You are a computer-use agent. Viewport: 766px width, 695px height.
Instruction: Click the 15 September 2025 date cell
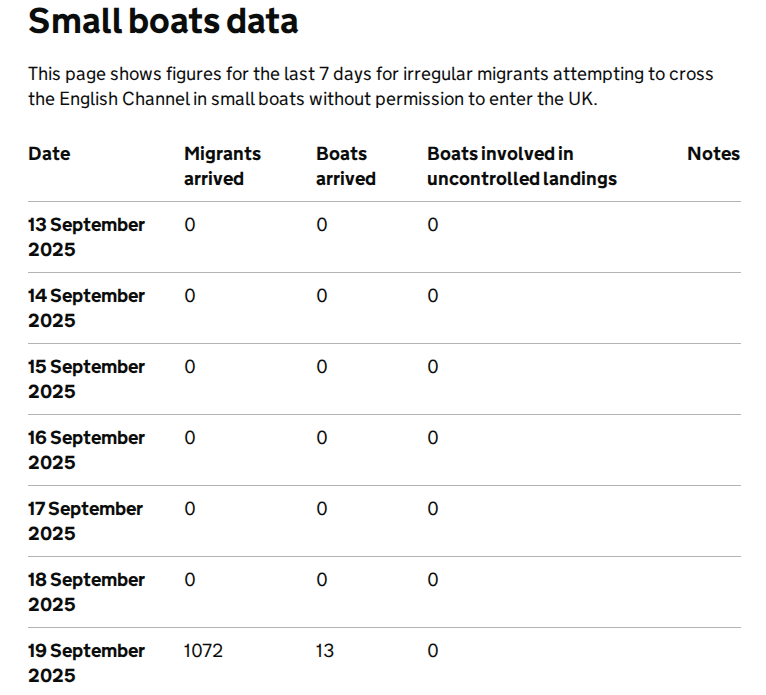click(86, 379)
